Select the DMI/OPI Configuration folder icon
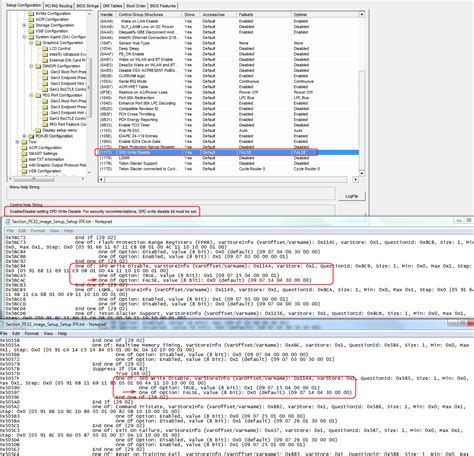474x456 pixels. [x=38, y=66]
